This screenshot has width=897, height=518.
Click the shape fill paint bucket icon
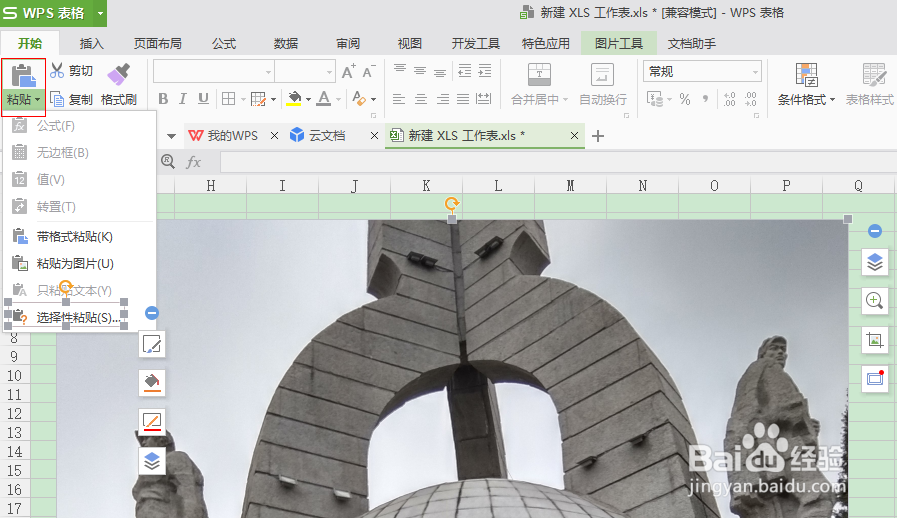pos(152,382)
